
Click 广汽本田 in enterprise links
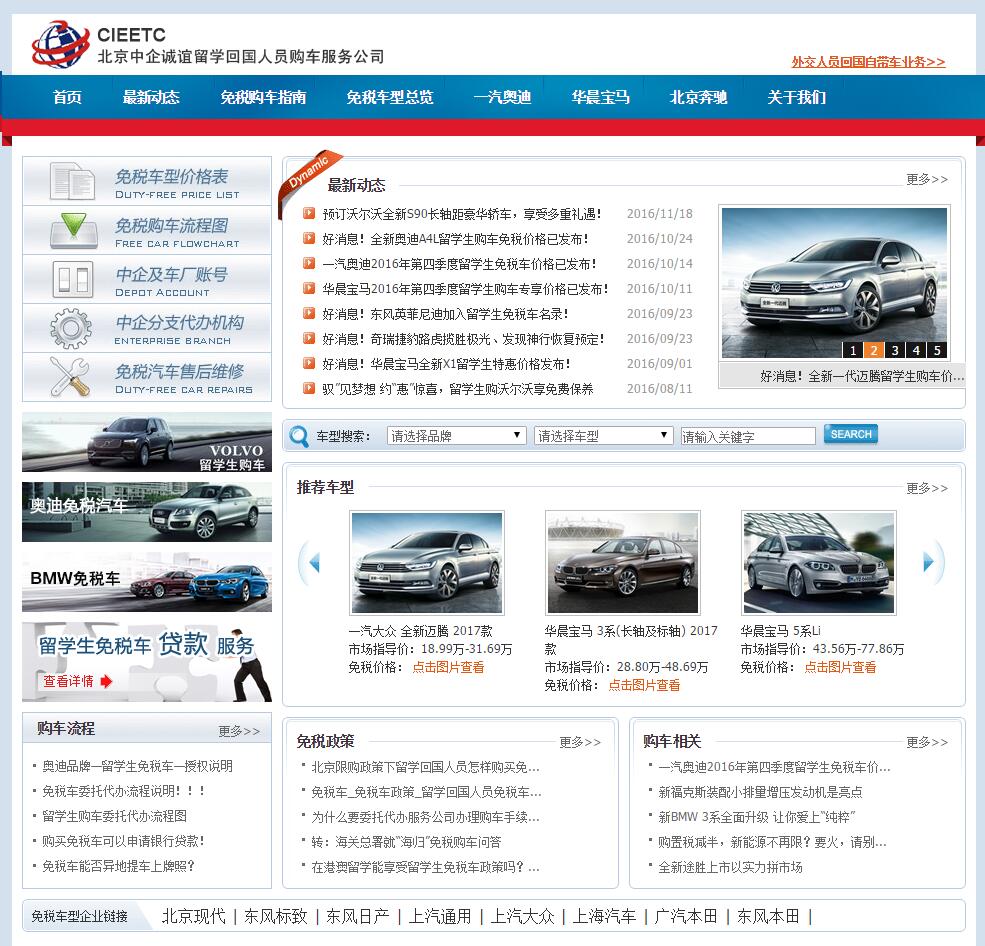coord(686,916)
